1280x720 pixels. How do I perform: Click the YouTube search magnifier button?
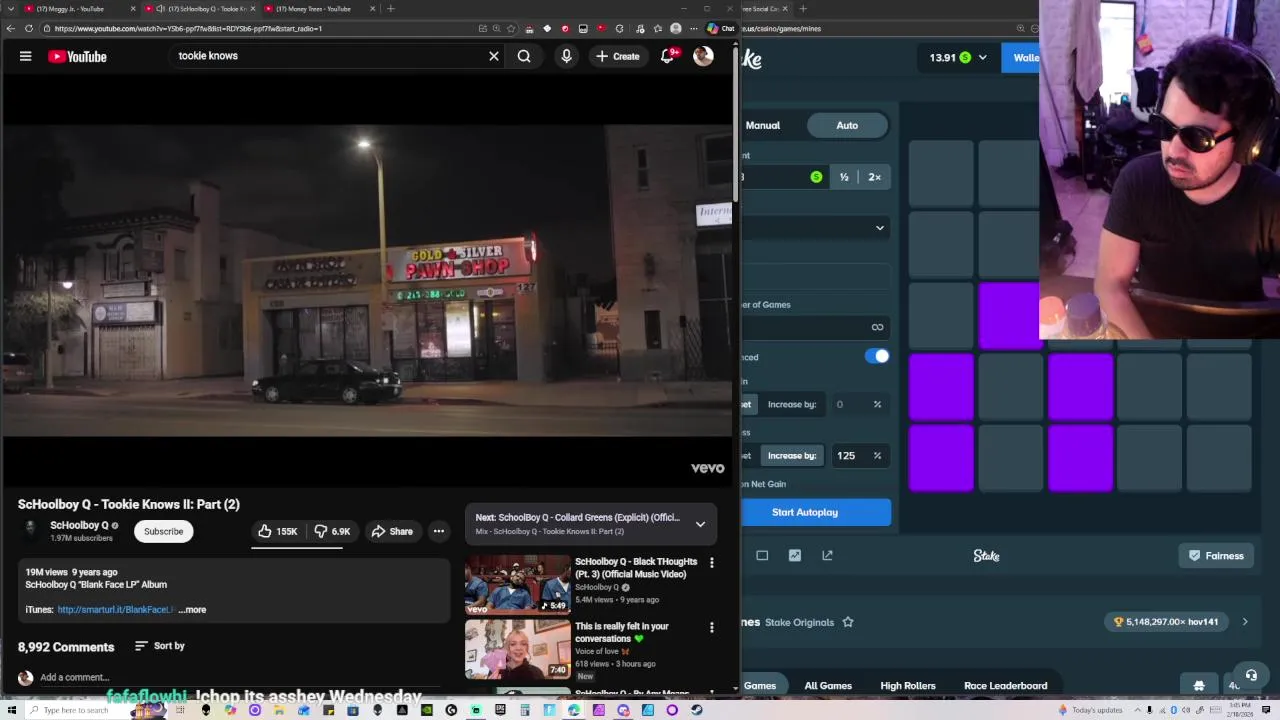click(x=524, y=56)
